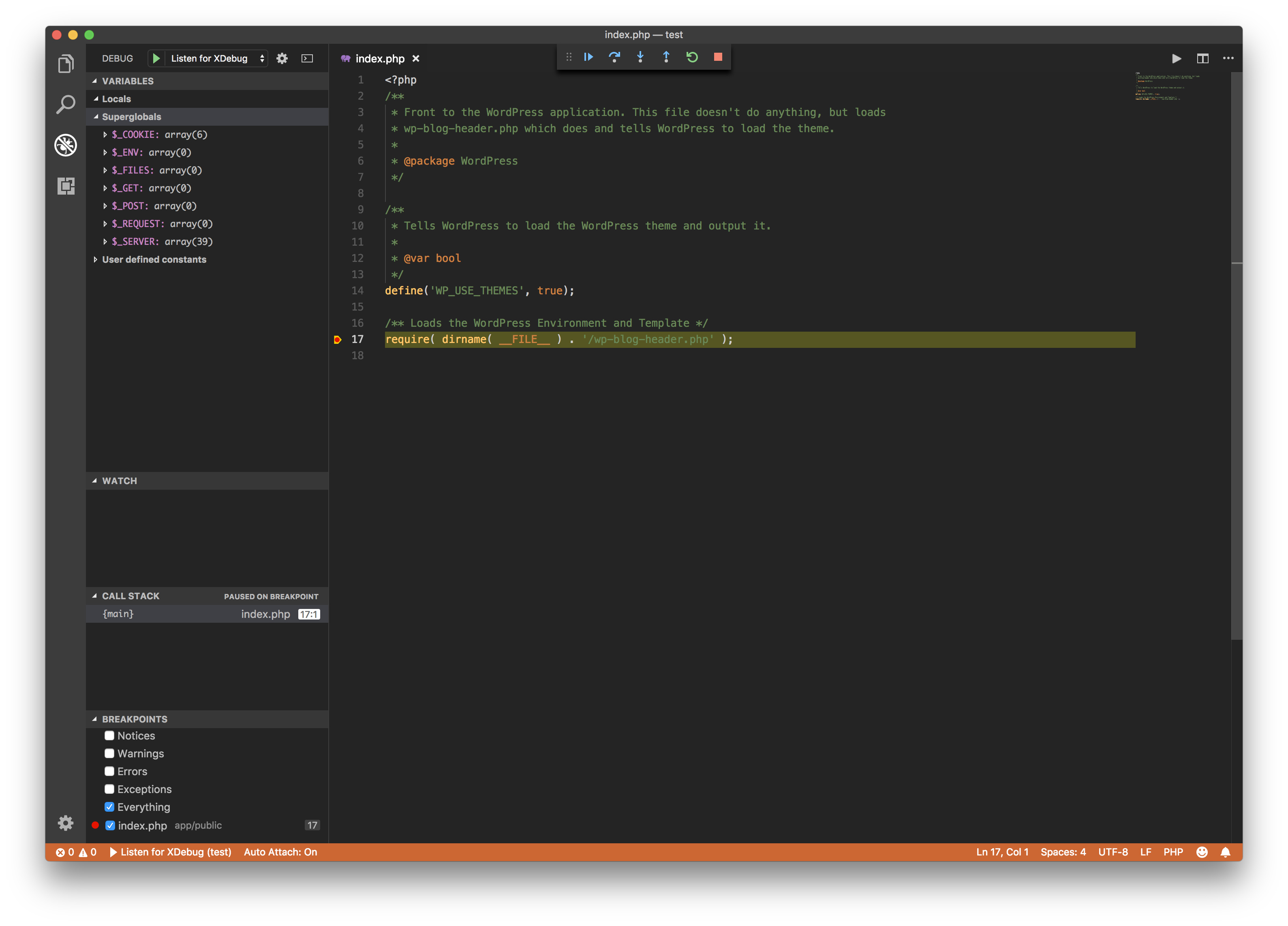Screen dimensions: 1288x926
Task: Click the Step Out debug icon
Action: (666, 57)
